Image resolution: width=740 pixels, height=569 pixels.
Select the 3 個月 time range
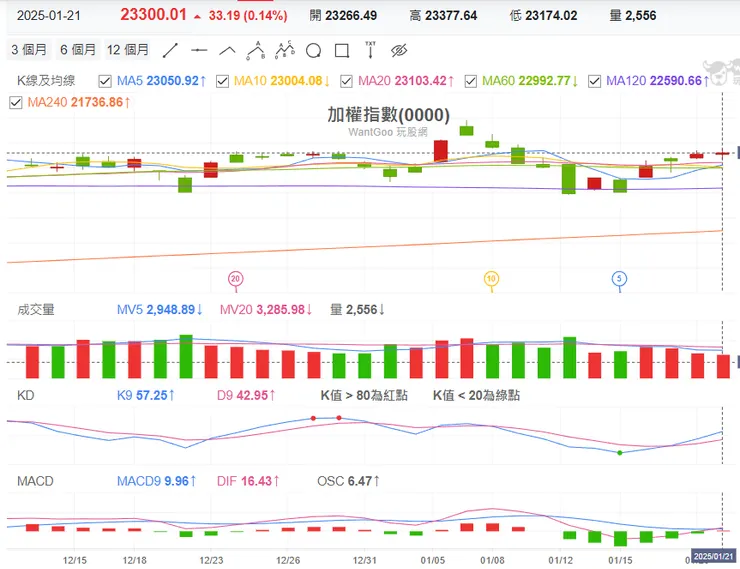(29, 50)
